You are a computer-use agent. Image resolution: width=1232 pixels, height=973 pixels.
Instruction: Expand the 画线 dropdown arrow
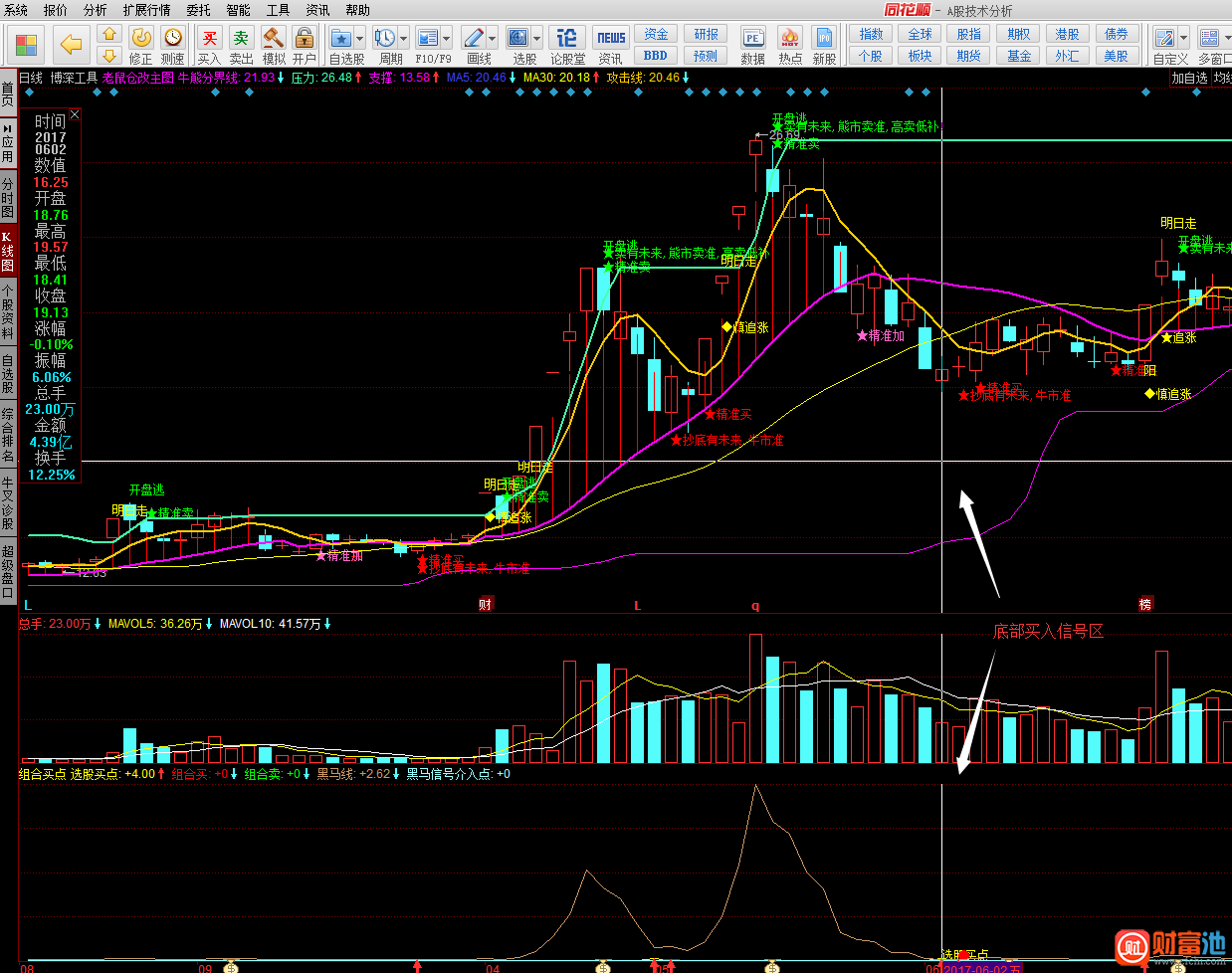coord(493,38)
